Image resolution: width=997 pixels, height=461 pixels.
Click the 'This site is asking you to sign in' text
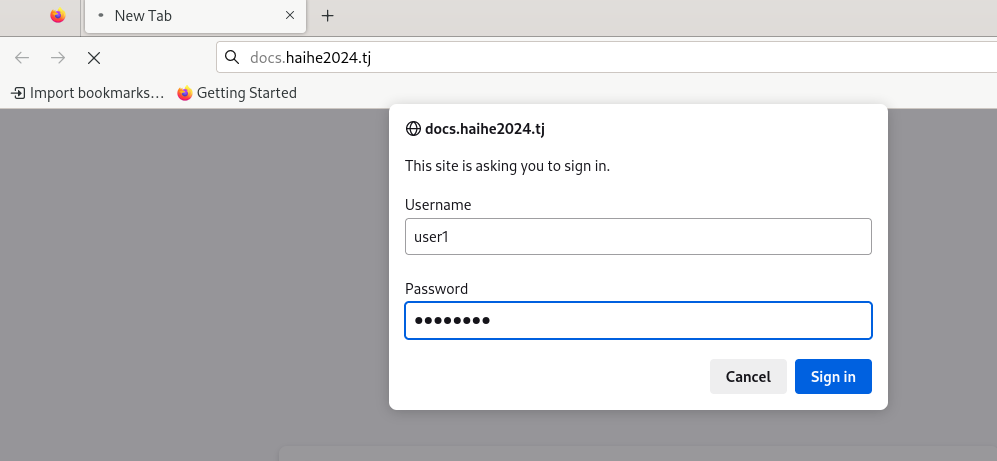(x=507, y=167)
